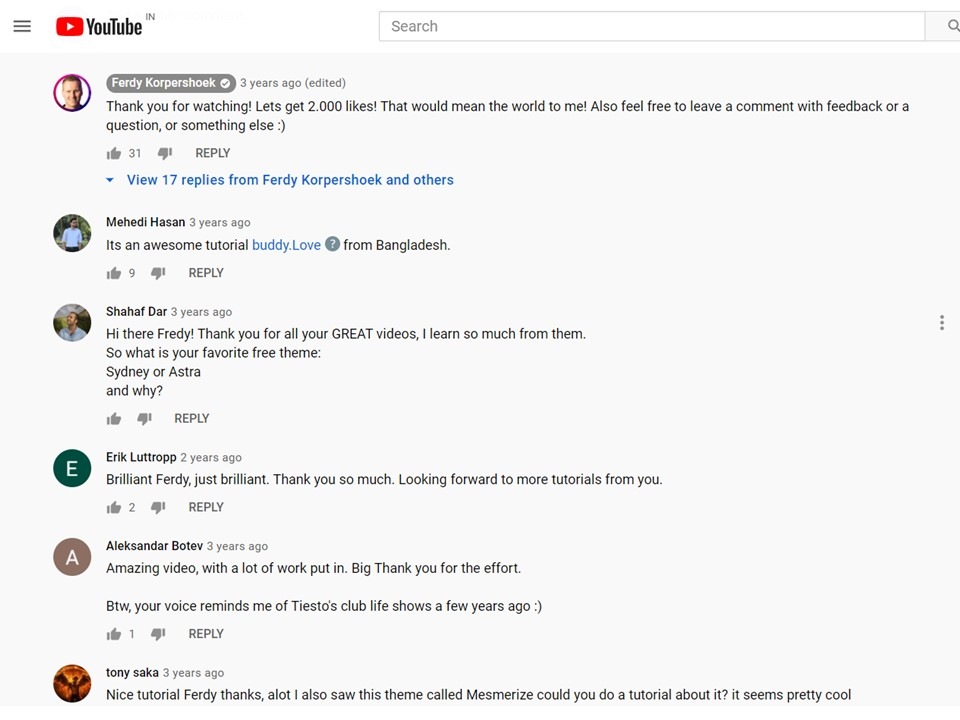Open Aleksandar Botev's channel name

coord(154,546)
